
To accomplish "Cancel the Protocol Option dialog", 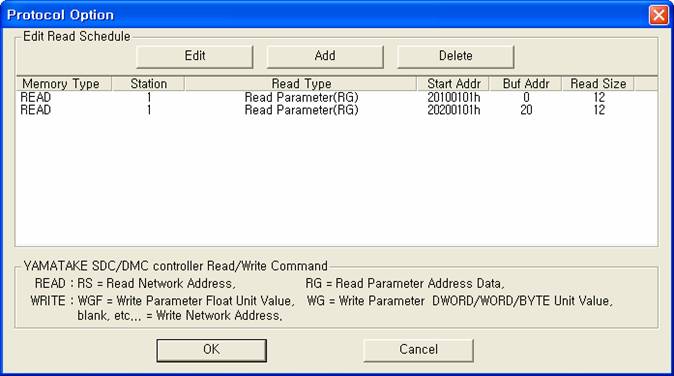I will pos(418,350).
